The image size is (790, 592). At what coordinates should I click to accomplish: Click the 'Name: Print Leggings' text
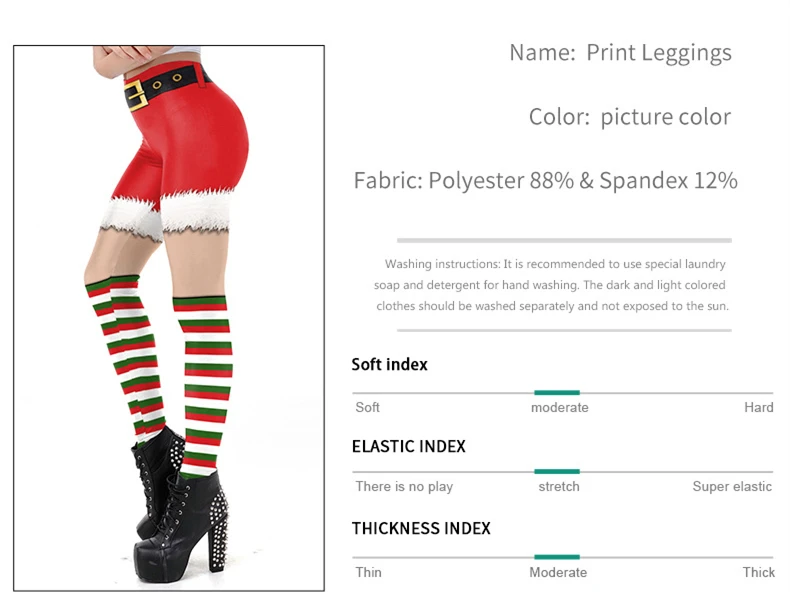tap(620, 53)
